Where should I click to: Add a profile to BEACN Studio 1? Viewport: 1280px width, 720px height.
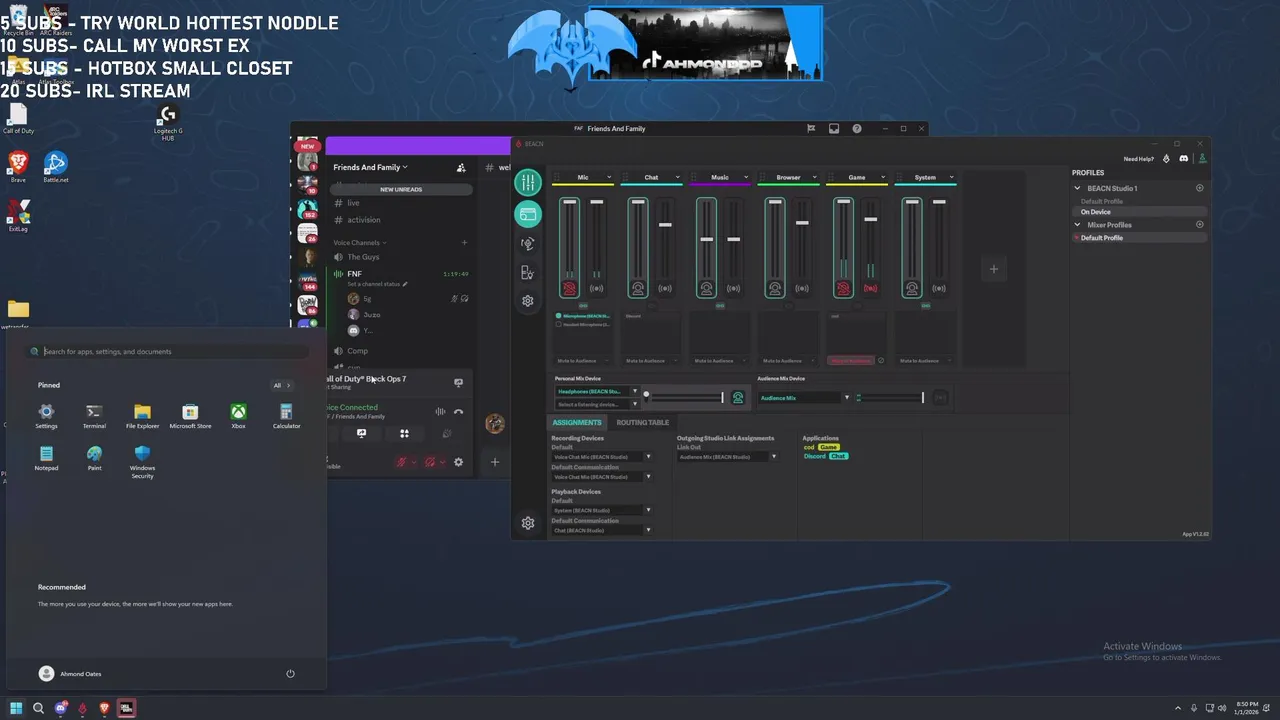tap(1200, 188)
